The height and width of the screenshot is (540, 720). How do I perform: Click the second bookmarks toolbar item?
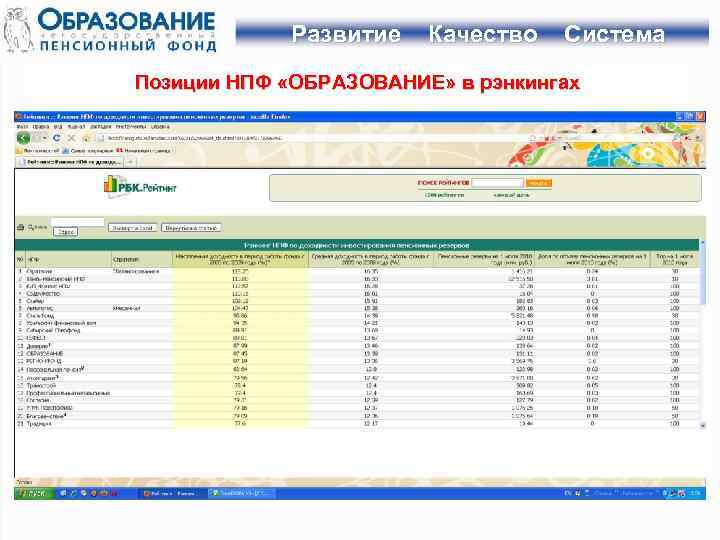[88, 151]
